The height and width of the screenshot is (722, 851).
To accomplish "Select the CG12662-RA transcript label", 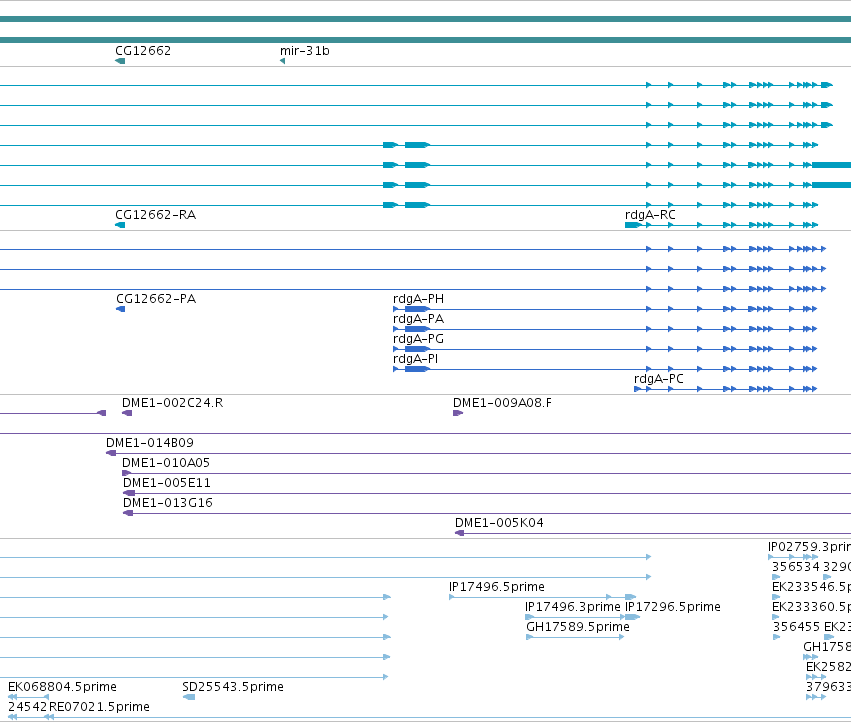I will (x=155, y=214).
